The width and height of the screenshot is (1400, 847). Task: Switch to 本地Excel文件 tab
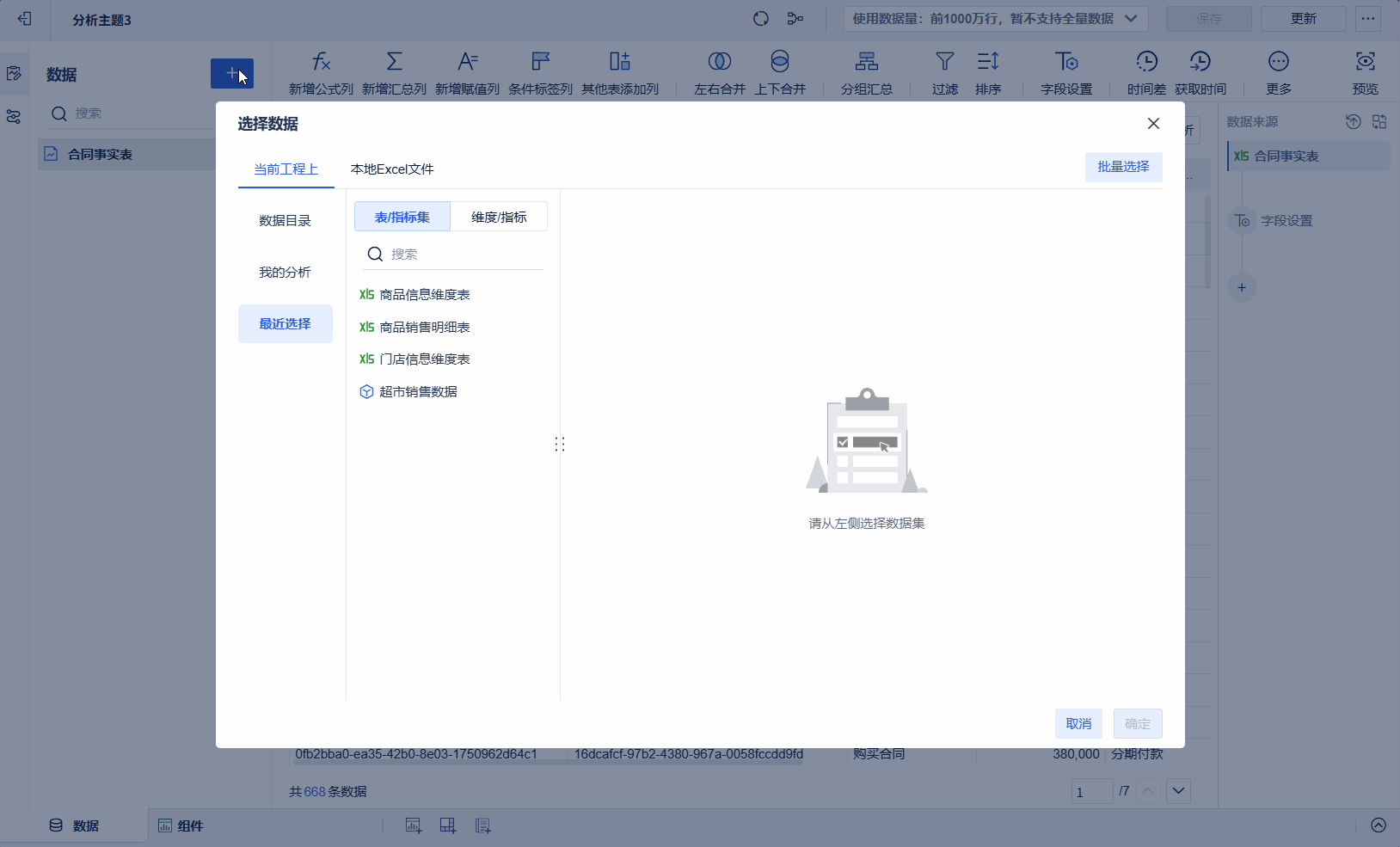(392, 169)
